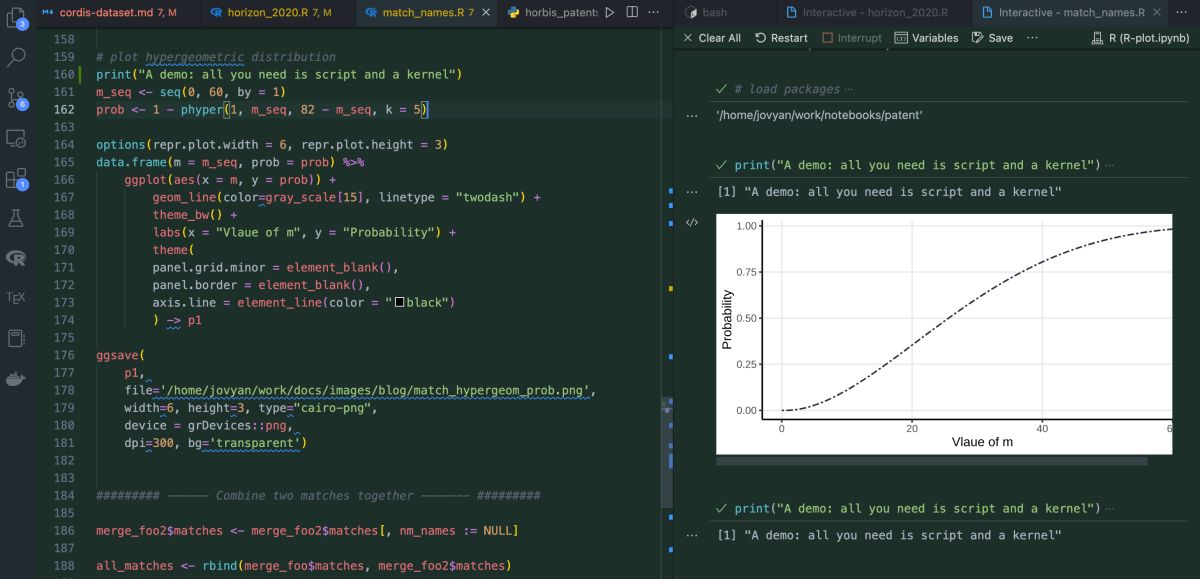The height and width of the screenshot is (579, 1200).
Task: Place cursor on 'theme_bw() +' line
Action: point(195,214)
